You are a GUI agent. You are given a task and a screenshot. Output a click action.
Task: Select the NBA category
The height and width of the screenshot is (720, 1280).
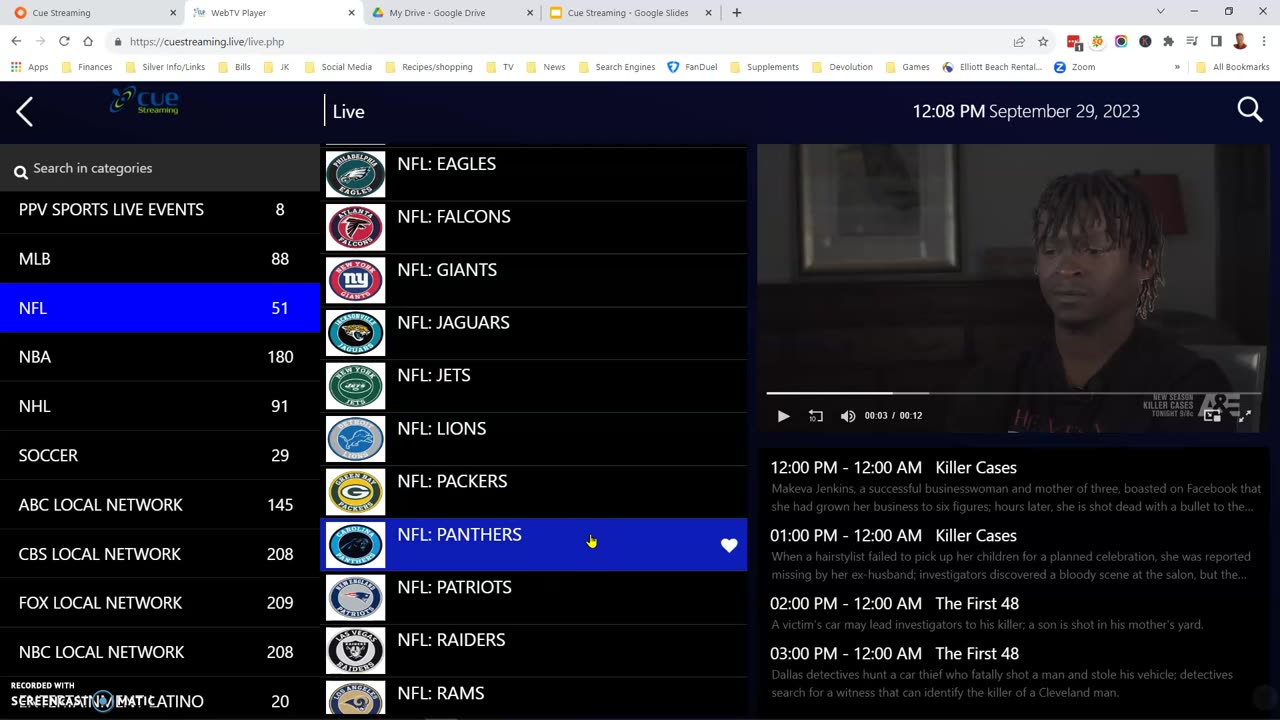point(160,357)
